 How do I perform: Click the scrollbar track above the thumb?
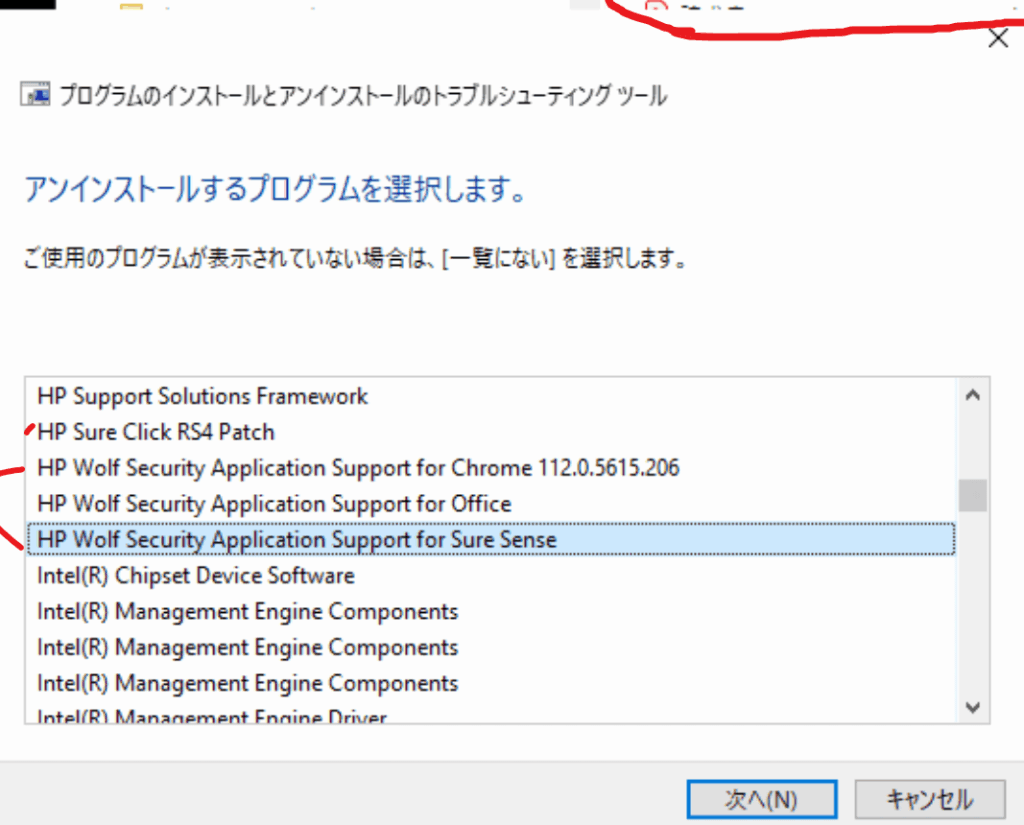(x=972, y=440)
